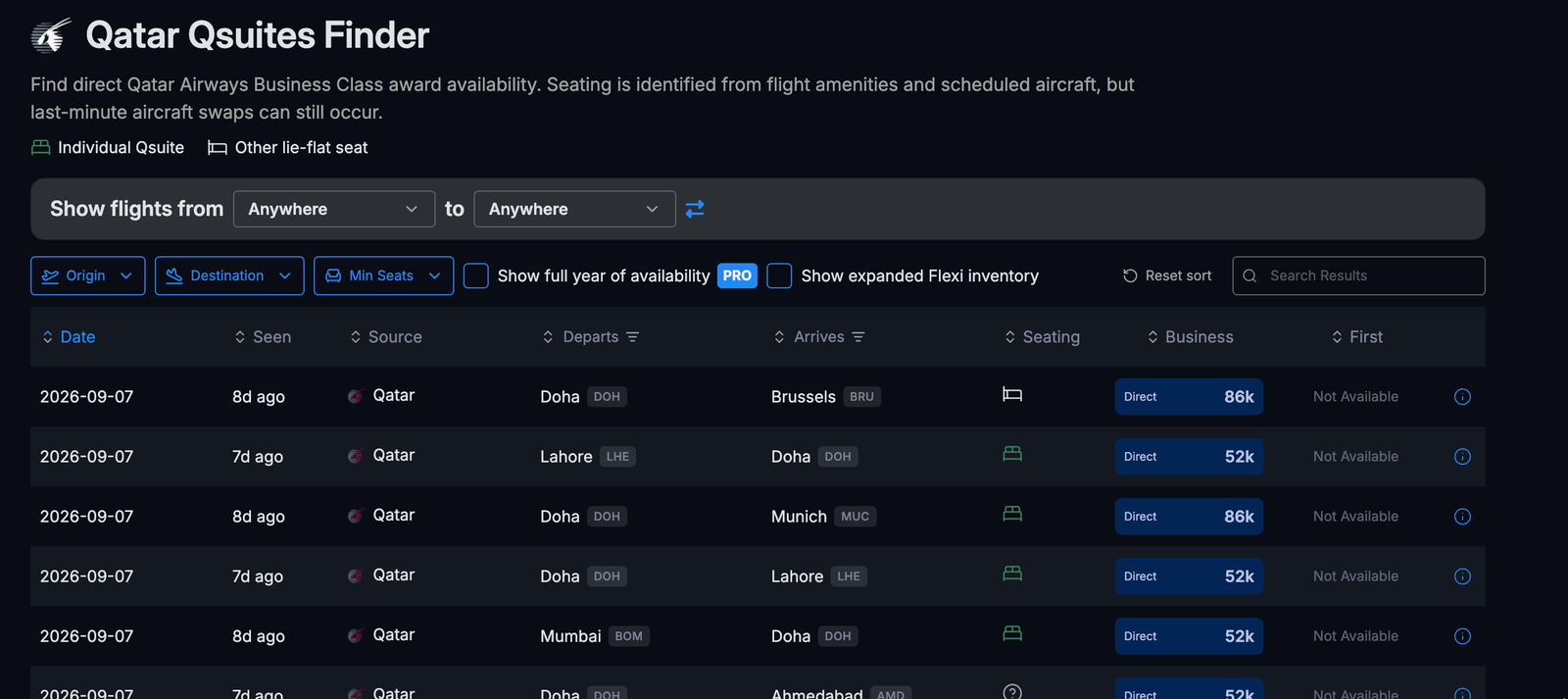
Task: Click Qsuite seat icon in Lahore to Doha row
Action: [x=1012, y=454]
